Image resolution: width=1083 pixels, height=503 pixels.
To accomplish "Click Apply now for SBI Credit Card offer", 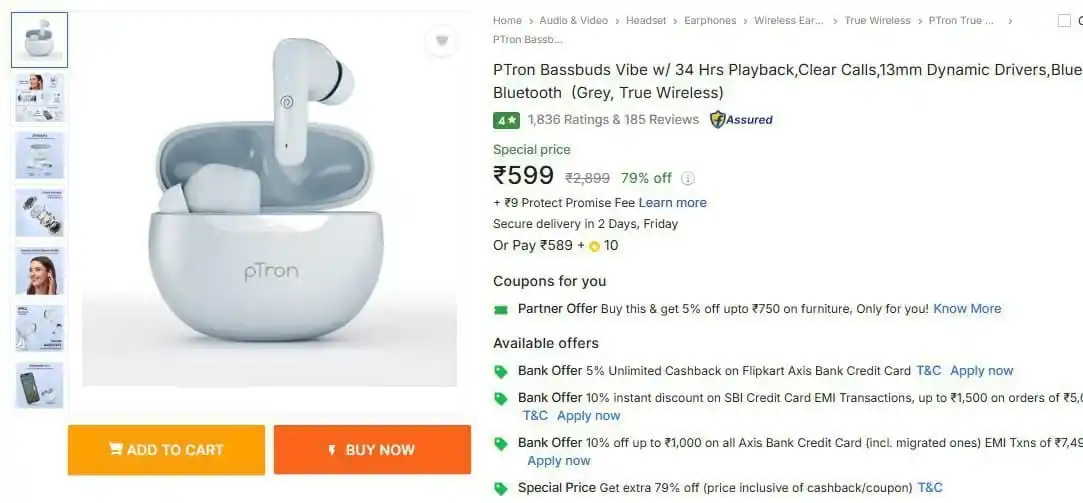I will (588, 416).
